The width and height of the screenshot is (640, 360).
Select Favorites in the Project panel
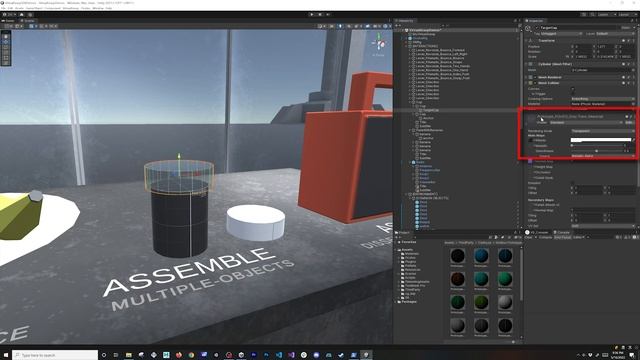click(x=409, y=242)
